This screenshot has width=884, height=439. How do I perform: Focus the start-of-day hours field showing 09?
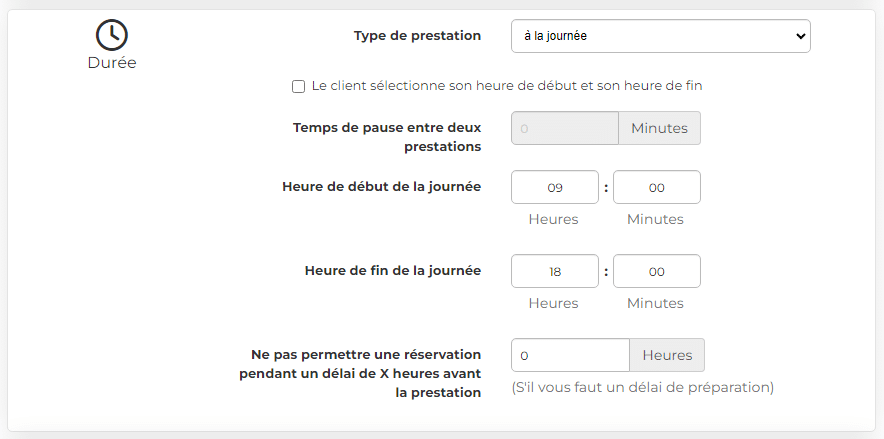coord(555,187)
